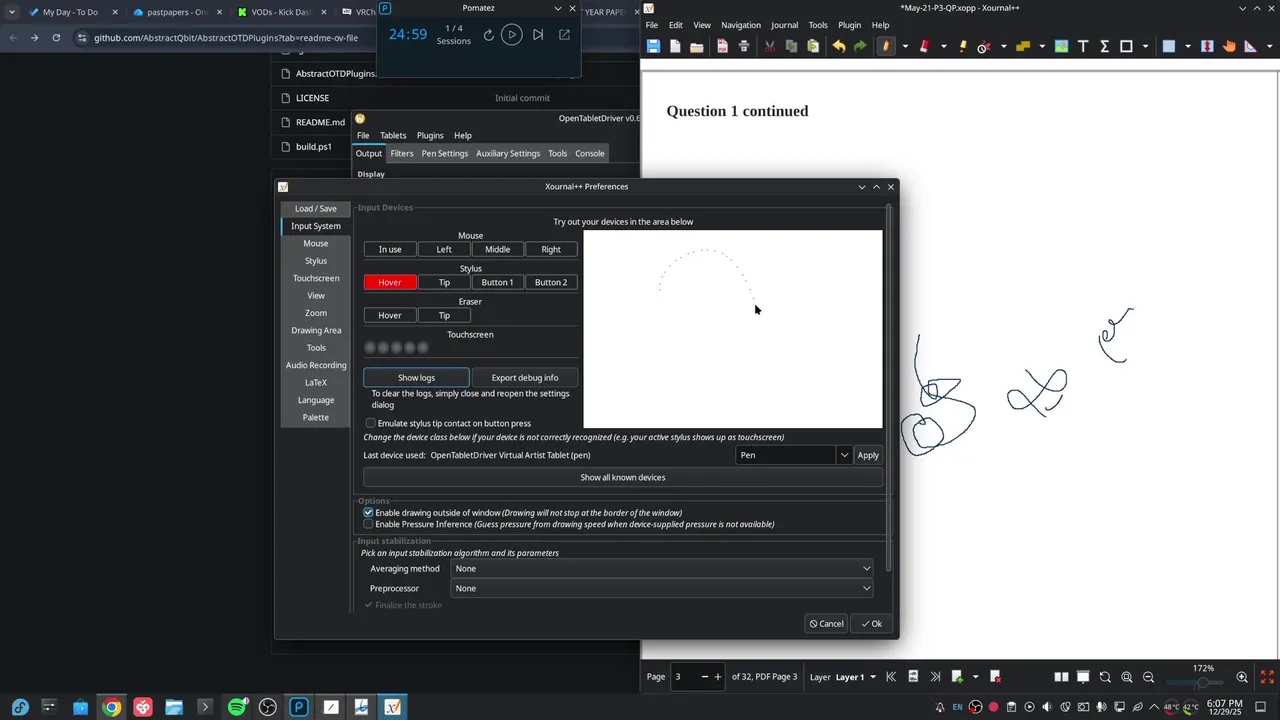Click the Cancel button in Preferences
Viewport: 1280px width, 720px height.
click(x=827, y=623)
